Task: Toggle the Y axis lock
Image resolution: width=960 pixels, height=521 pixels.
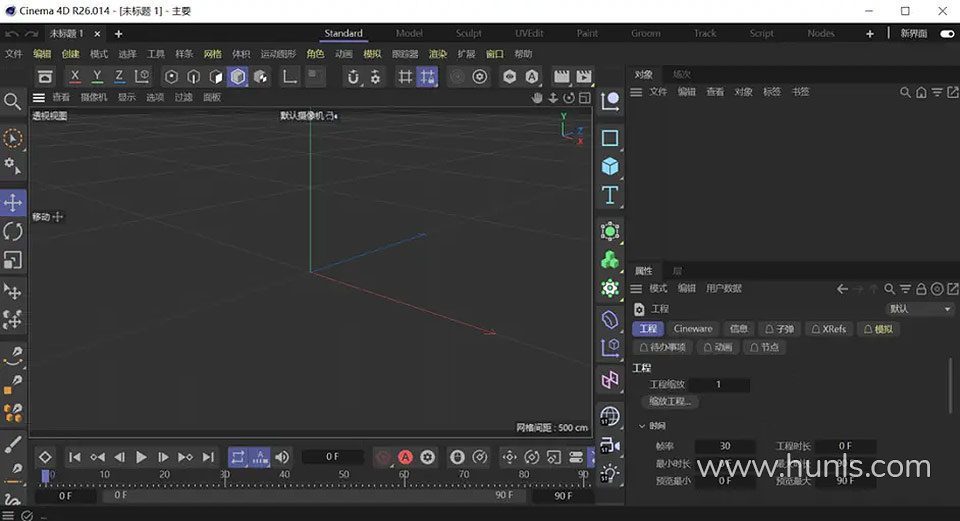Action: click(x=97, y=76)
